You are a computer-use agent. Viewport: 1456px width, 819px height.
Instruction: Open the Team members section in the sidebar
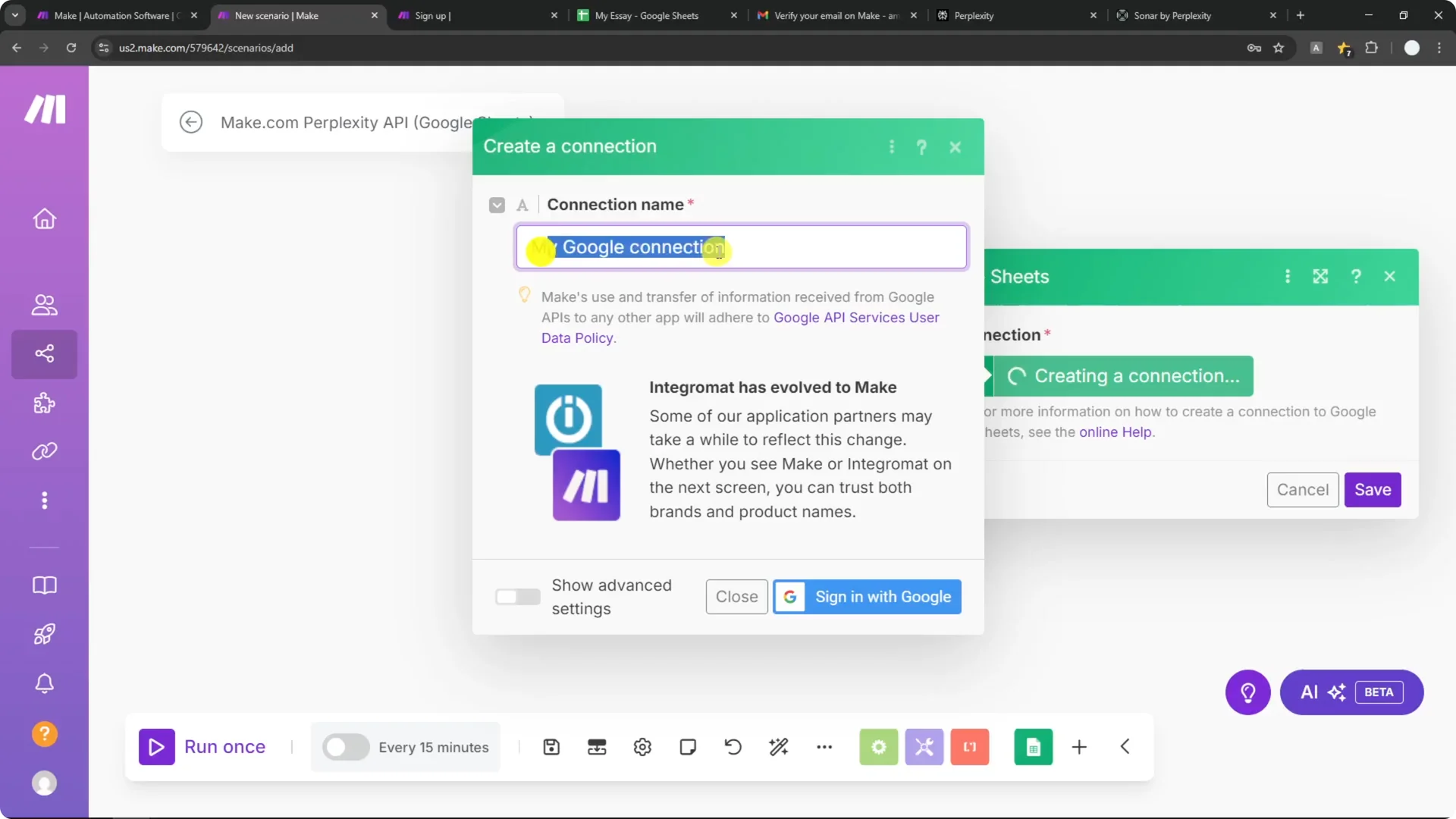44,306
